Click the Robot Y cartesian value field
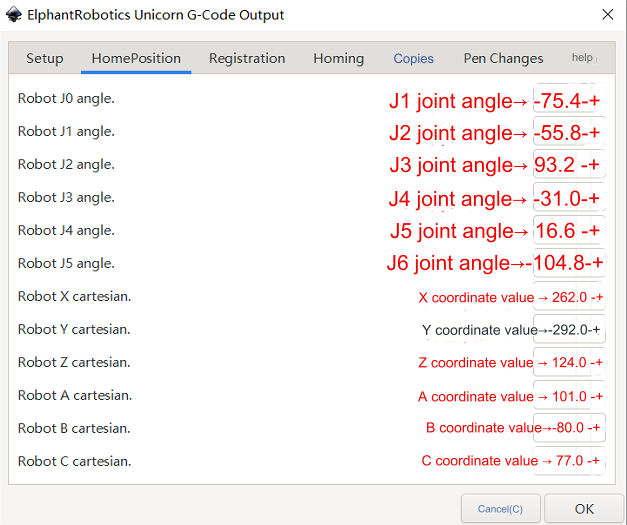Image resolution: width=627 pixels, height=525 pixels. 569,330
